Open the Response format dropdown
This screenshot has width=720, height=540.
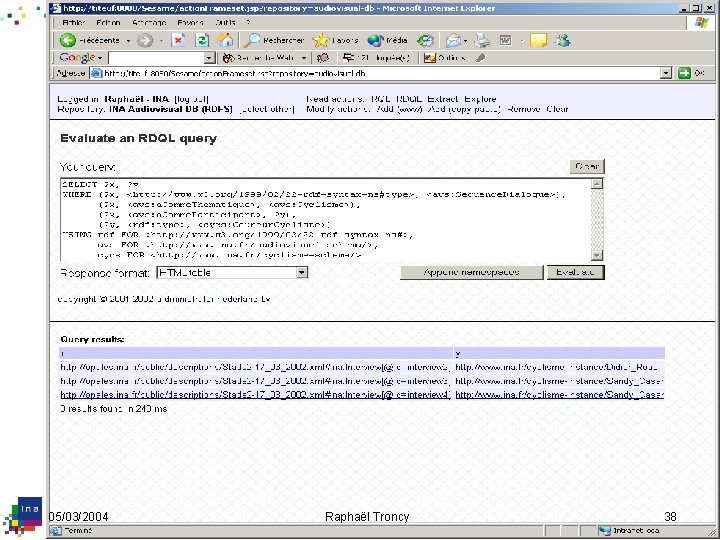tap(301, 273)
